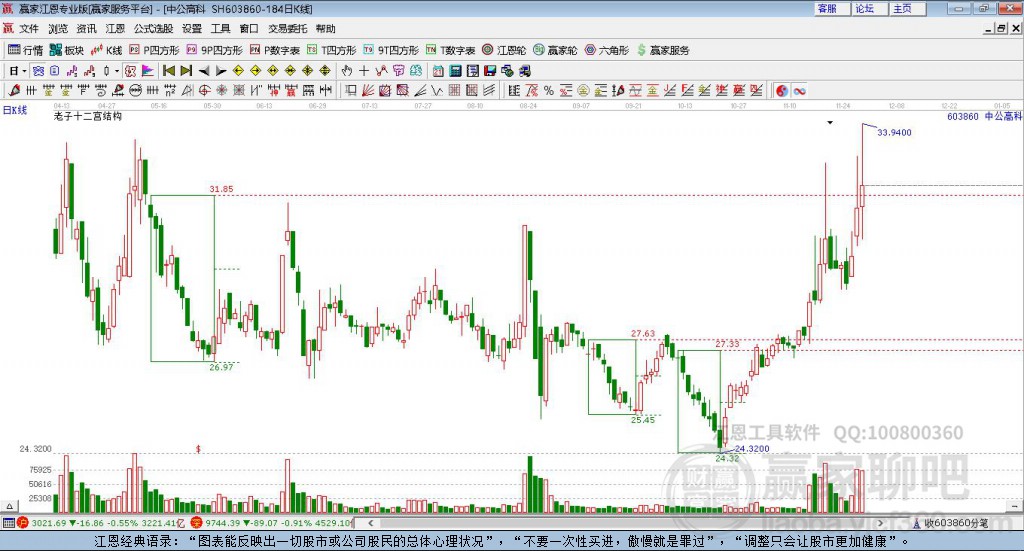The height and width of the screenshot is (551, 1024).
Task: Click the 31.85 price level label
Action: (x=221, y=189)
